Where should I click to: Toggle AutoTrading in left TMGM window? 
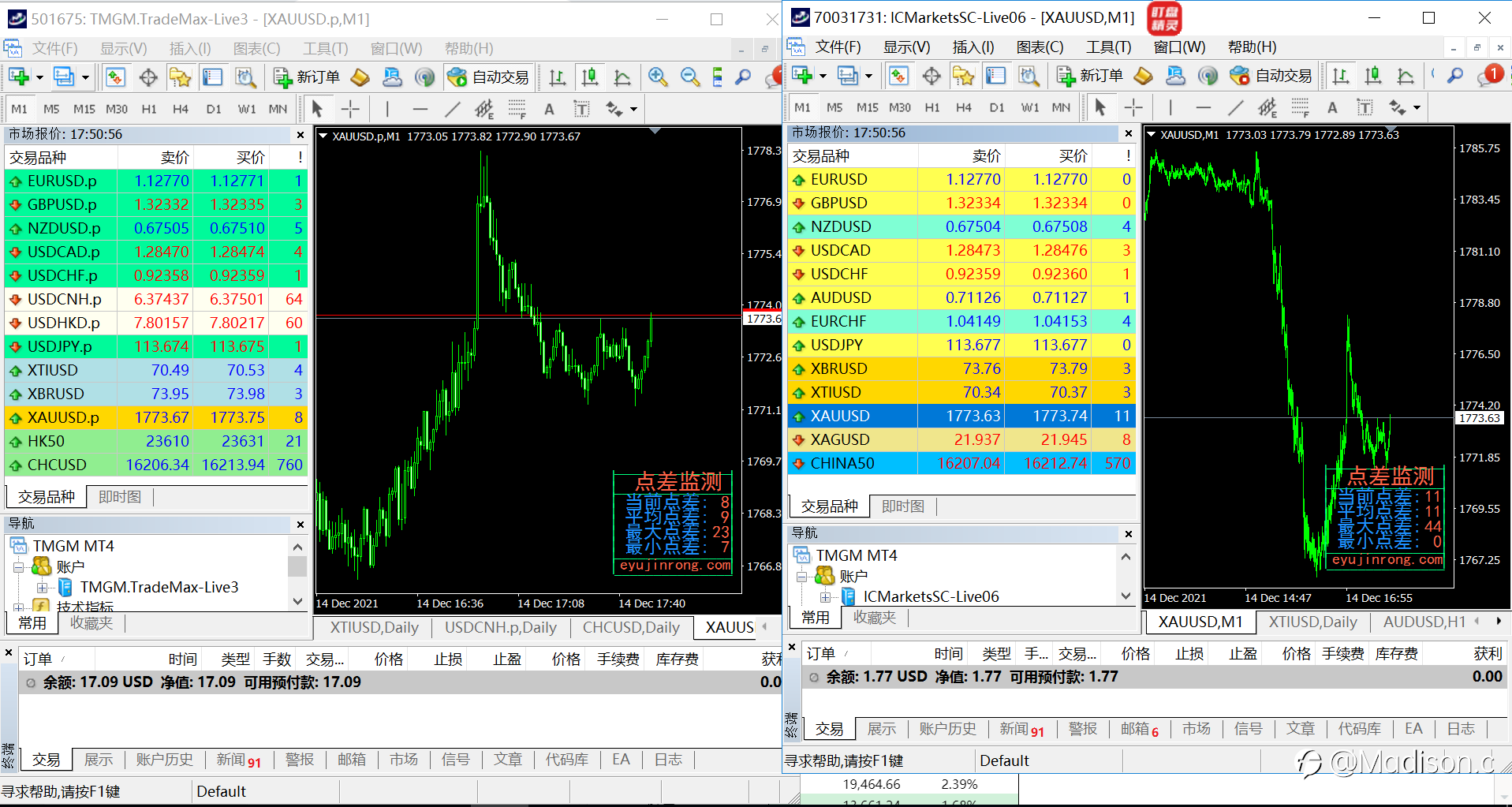pyautogui.click(x=487, y=77)
